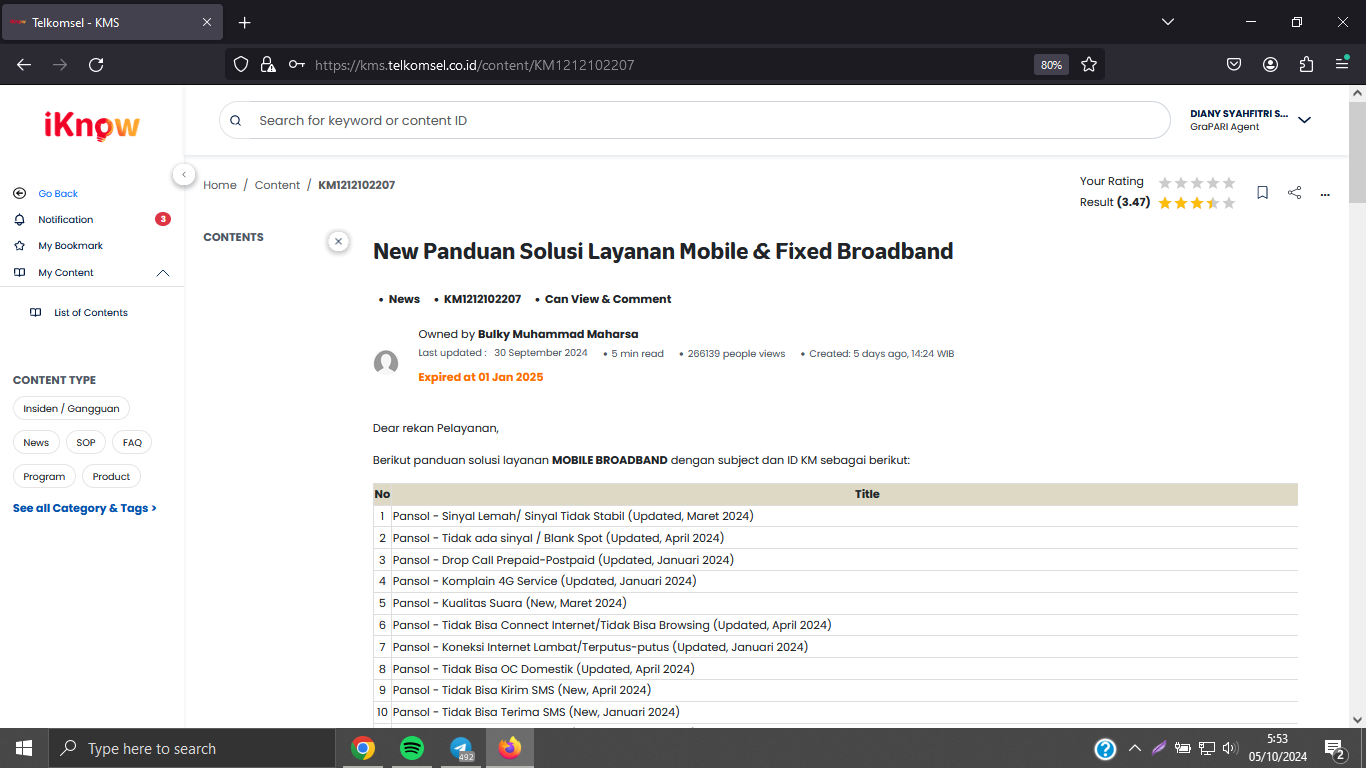Viewport: 1366px width, 768px height.
Task: Click row Pansol - Sinyal Lemah/ Sinyal Tidak Stabil
Action: pyautogui.click(x=835, y=516)
